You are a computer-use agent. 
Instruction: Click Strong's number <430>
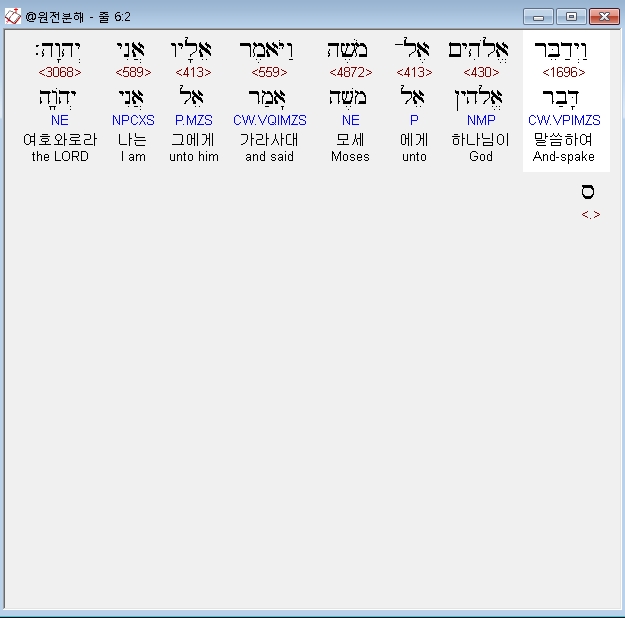point(481,72)
